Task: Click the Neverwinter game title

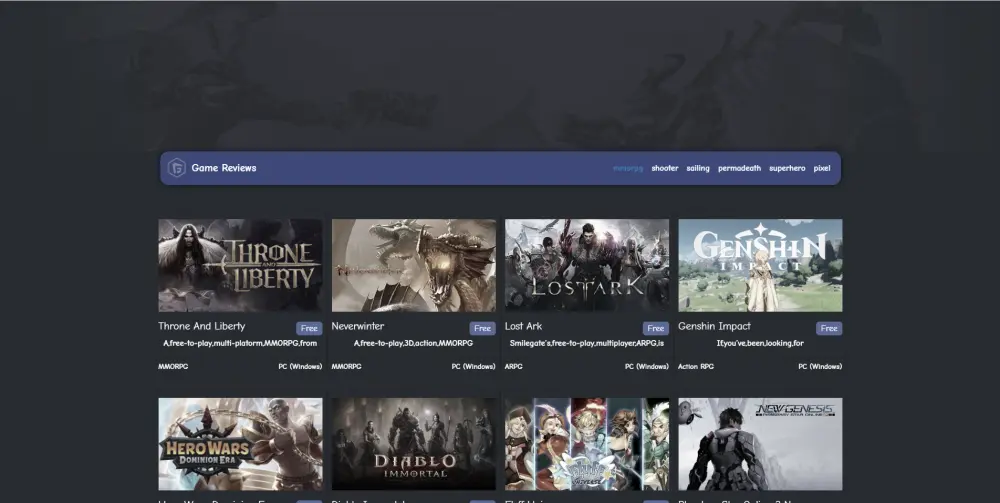Action: [358, 326]
